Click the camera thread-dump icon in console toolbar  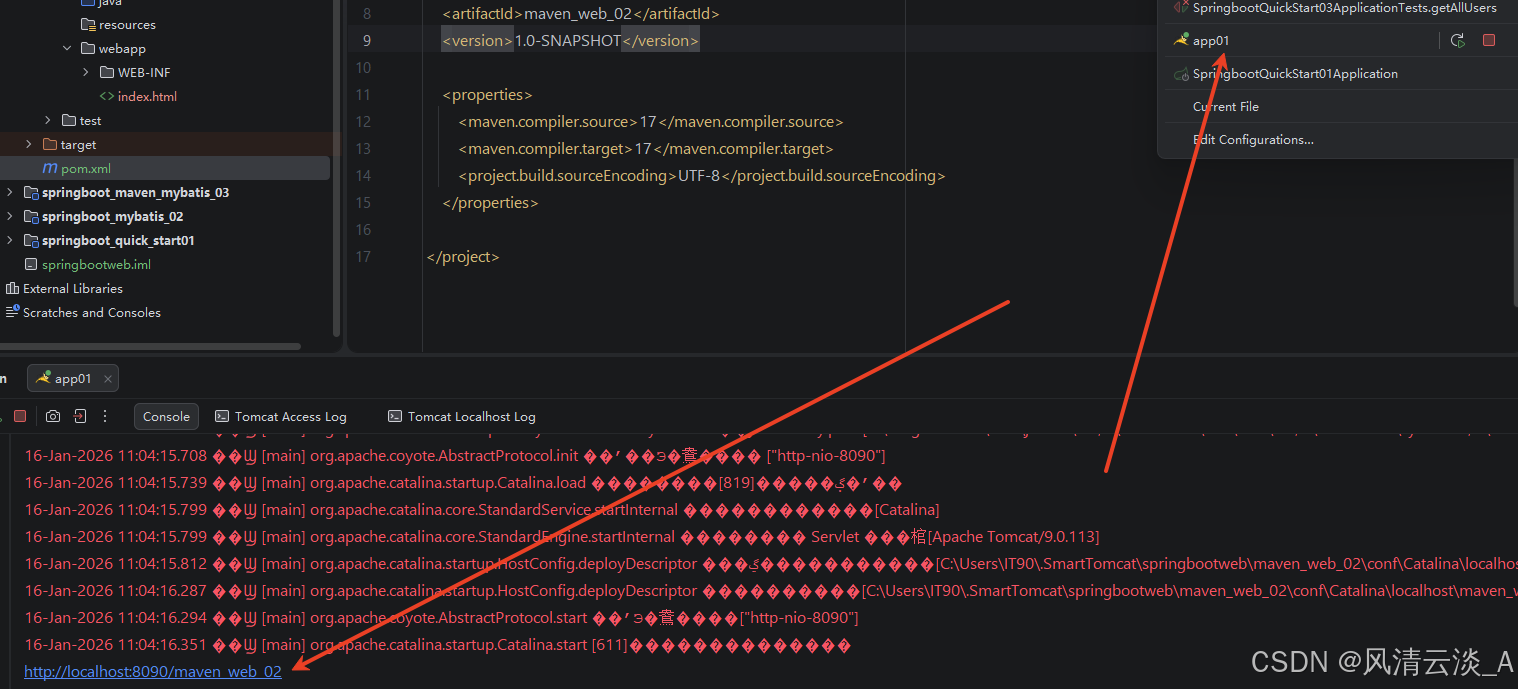pos(52,416)
